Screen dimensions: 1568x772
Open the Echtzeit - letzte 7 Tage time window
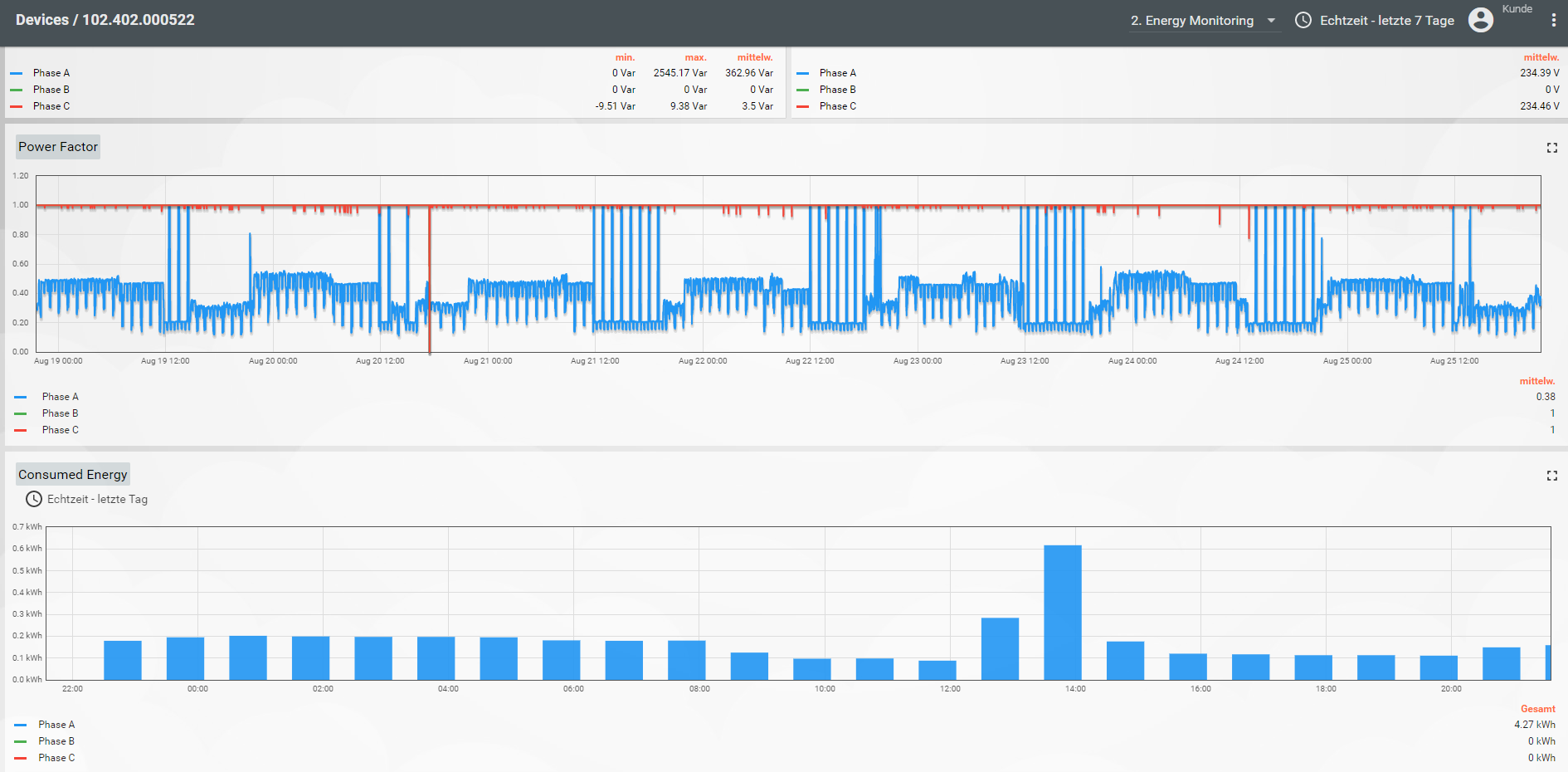(x=1375, y=20)
